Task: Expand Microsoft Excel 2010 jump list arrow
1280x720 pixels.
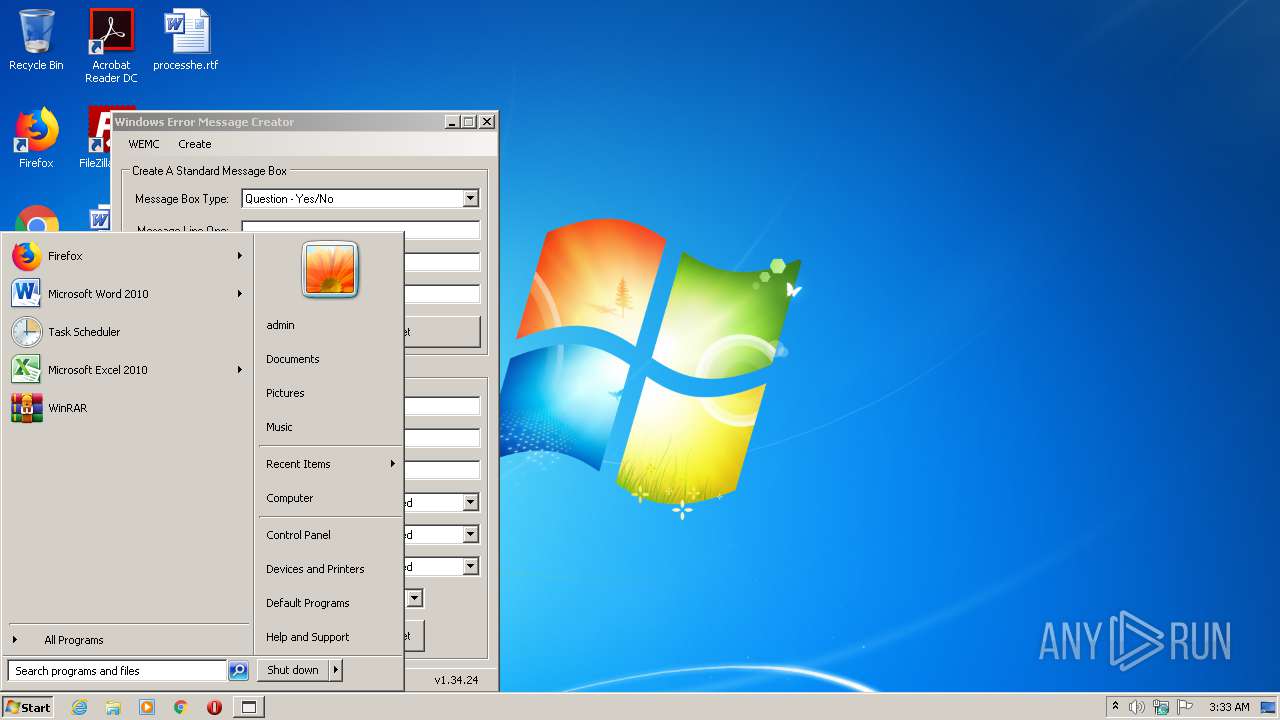Action: 240,370
